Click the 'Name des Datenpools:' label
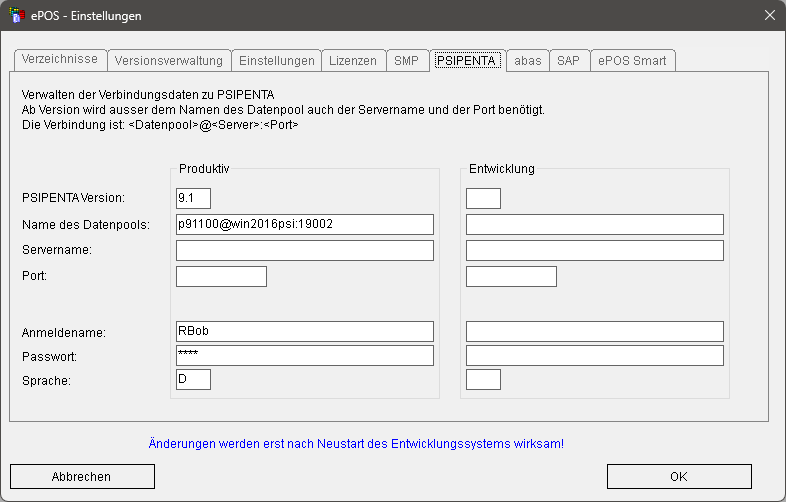 (86, 225)
